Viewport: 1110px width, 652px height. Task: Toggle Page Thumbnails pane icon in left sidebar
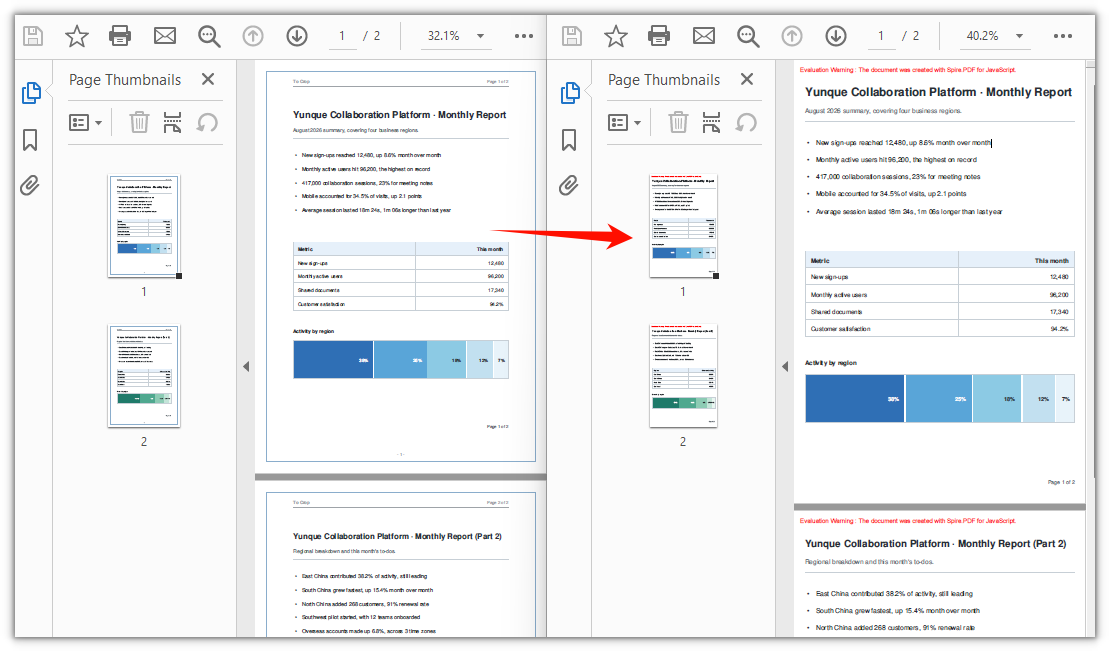click(x=31, y=93)
